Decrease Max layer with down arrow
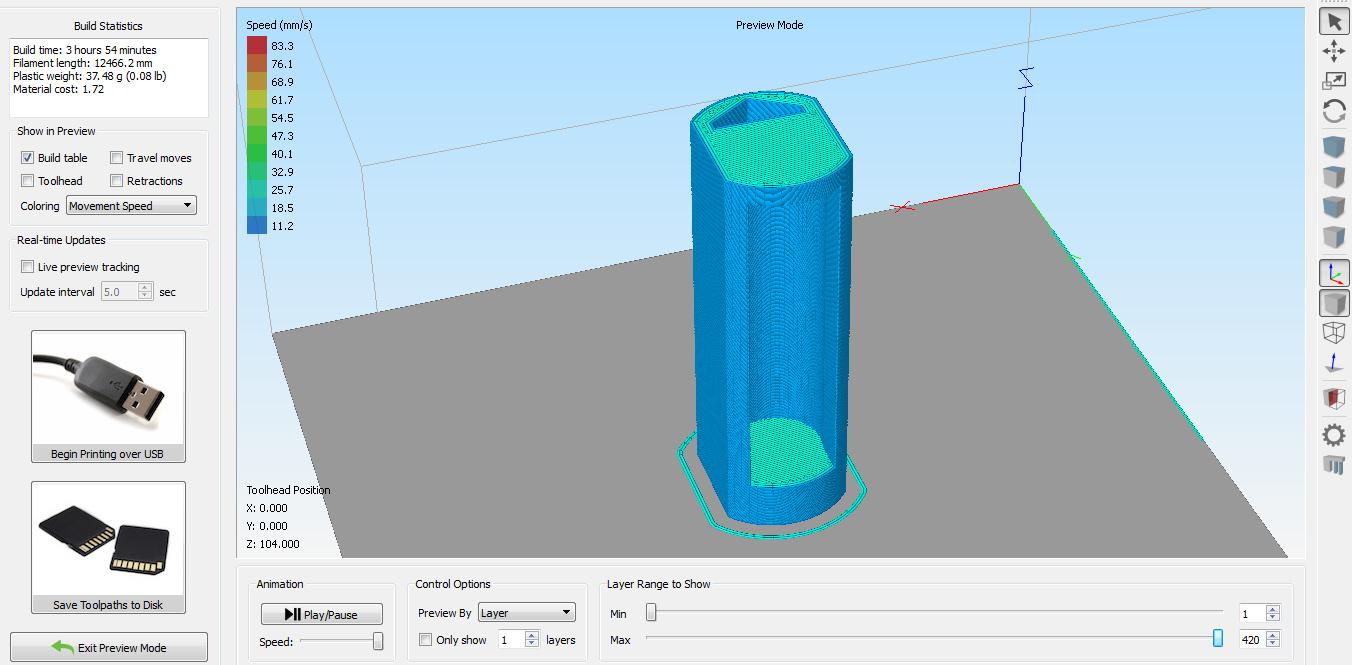 [1273, 645]
